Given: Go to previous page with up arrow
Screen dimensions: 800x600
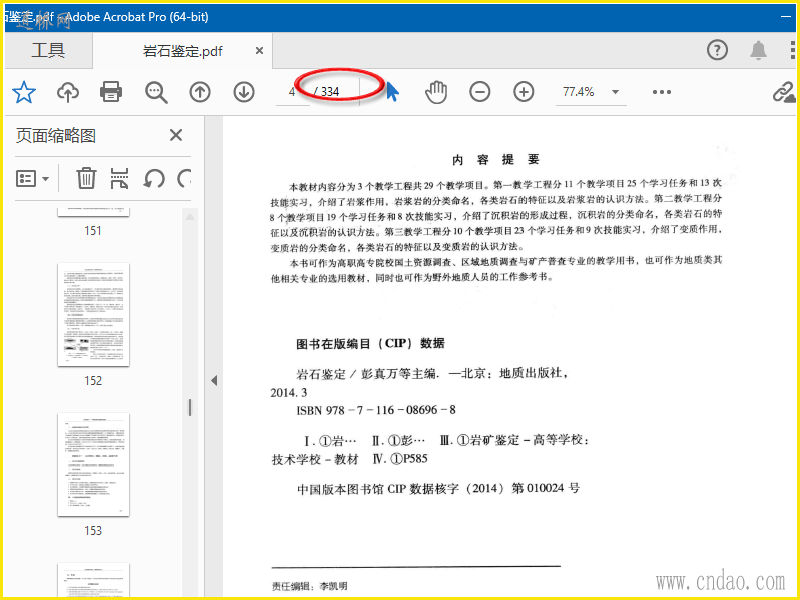Looking at the screenshot, I should [200, 92].
